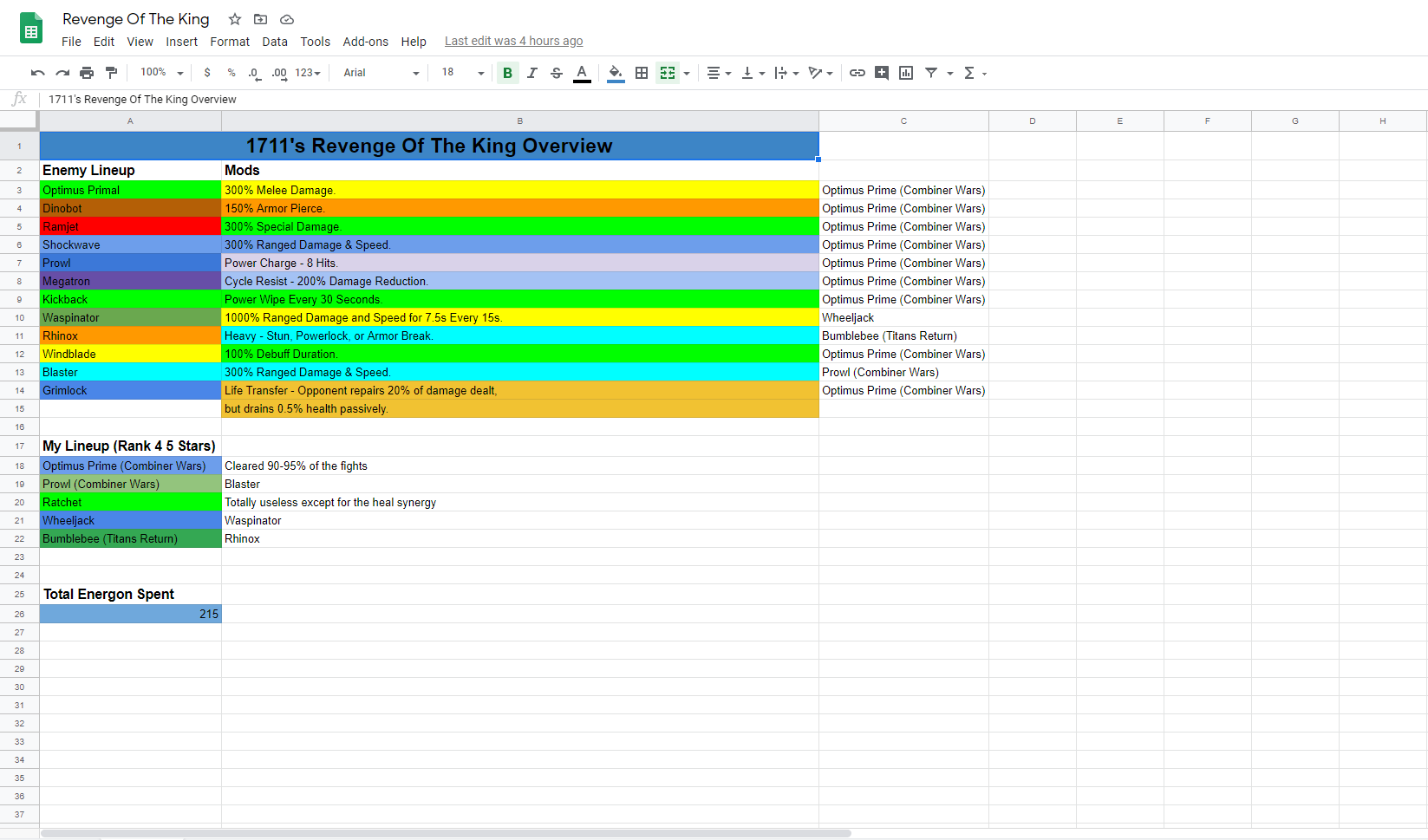Image resolution: width=1428 pixels, height=840 pixels.
Task: Click the Insert chart icon
Action: 906,73
